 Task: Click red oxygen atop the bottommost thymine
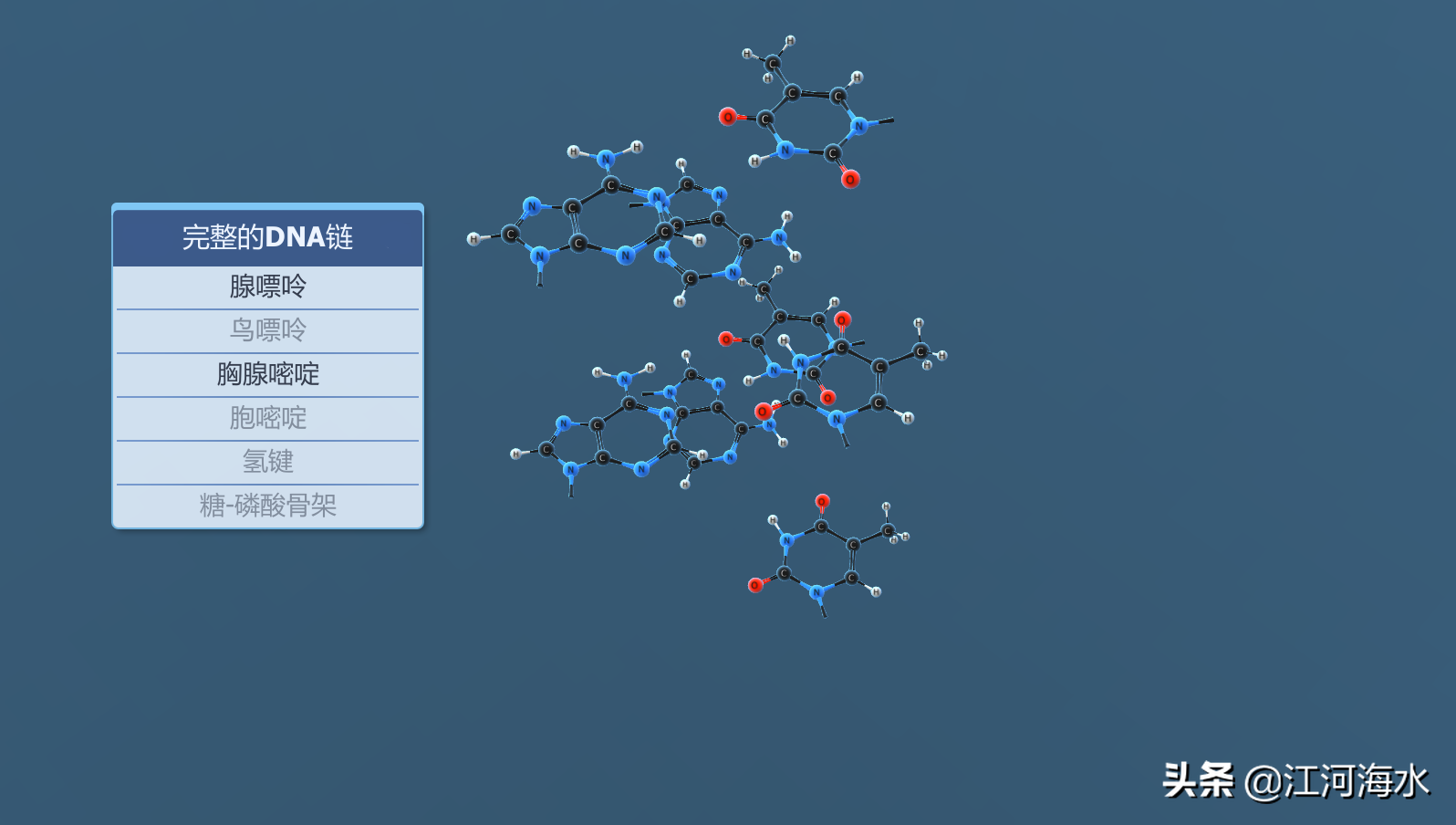tap(822, 501)
